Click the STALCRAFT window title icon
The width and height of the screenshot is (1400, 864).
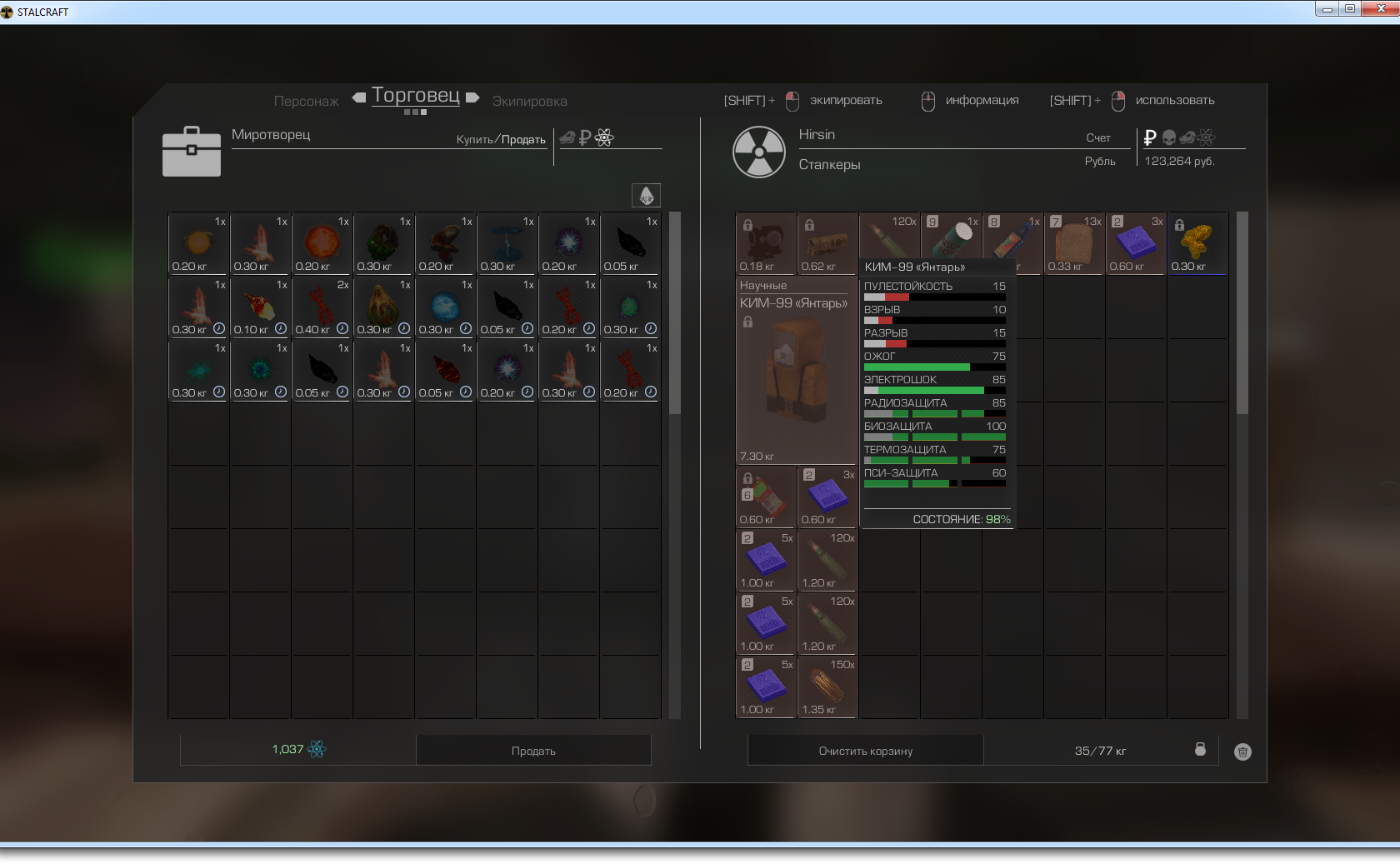[x=7, y=12]
